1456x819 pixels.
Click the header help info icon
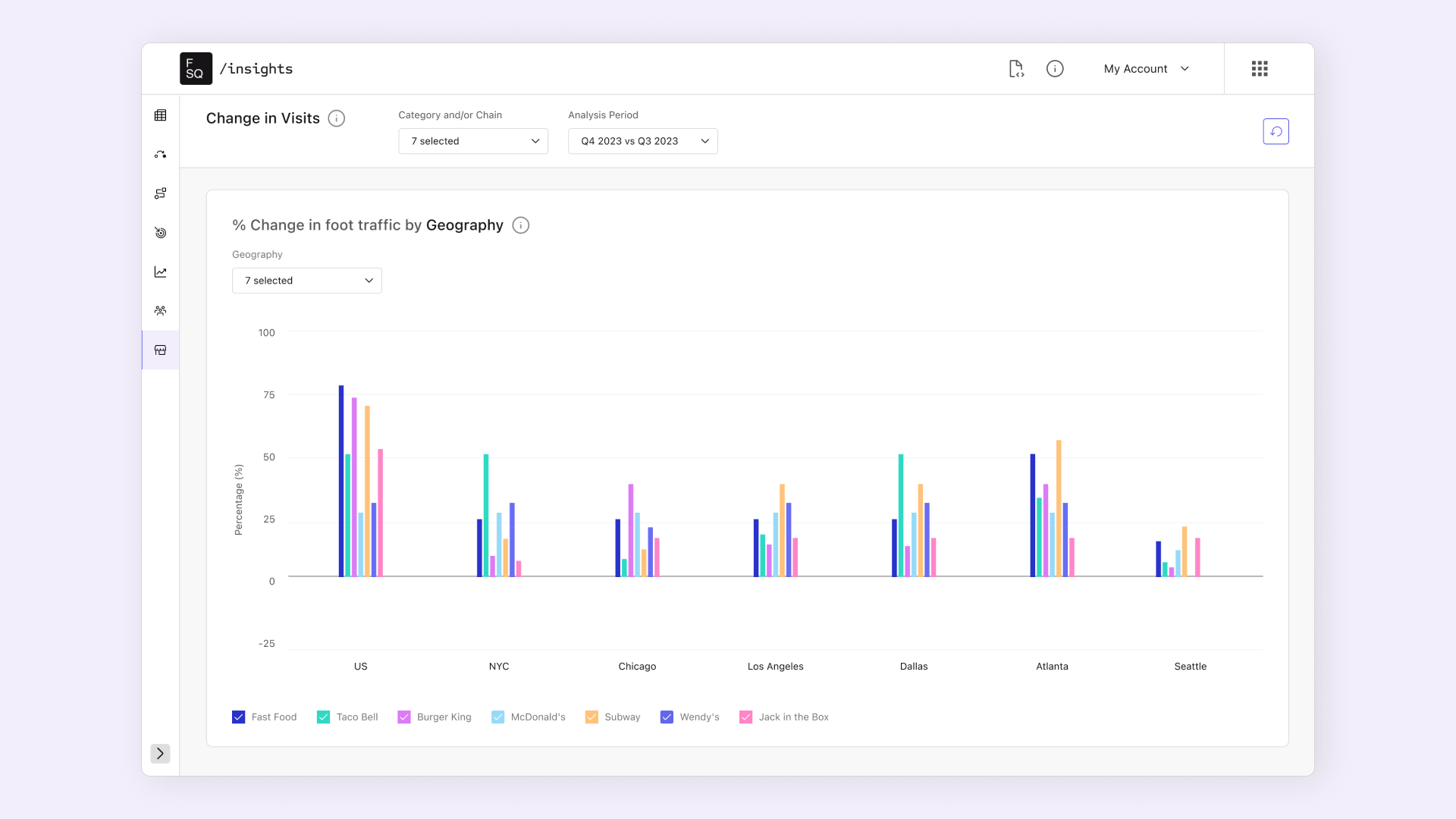point(1055,69)
